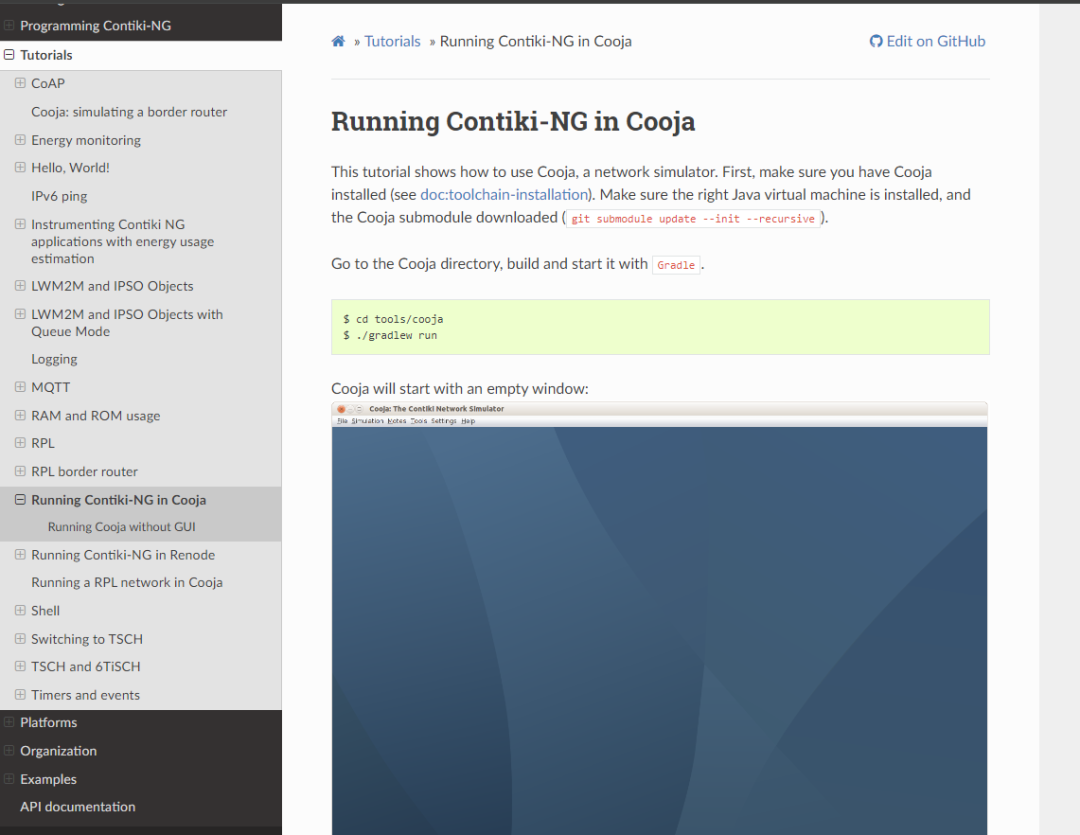Viewport: 1080px width, 835px height.
Task: Expand the Platforms section
Action: [9, 722]
